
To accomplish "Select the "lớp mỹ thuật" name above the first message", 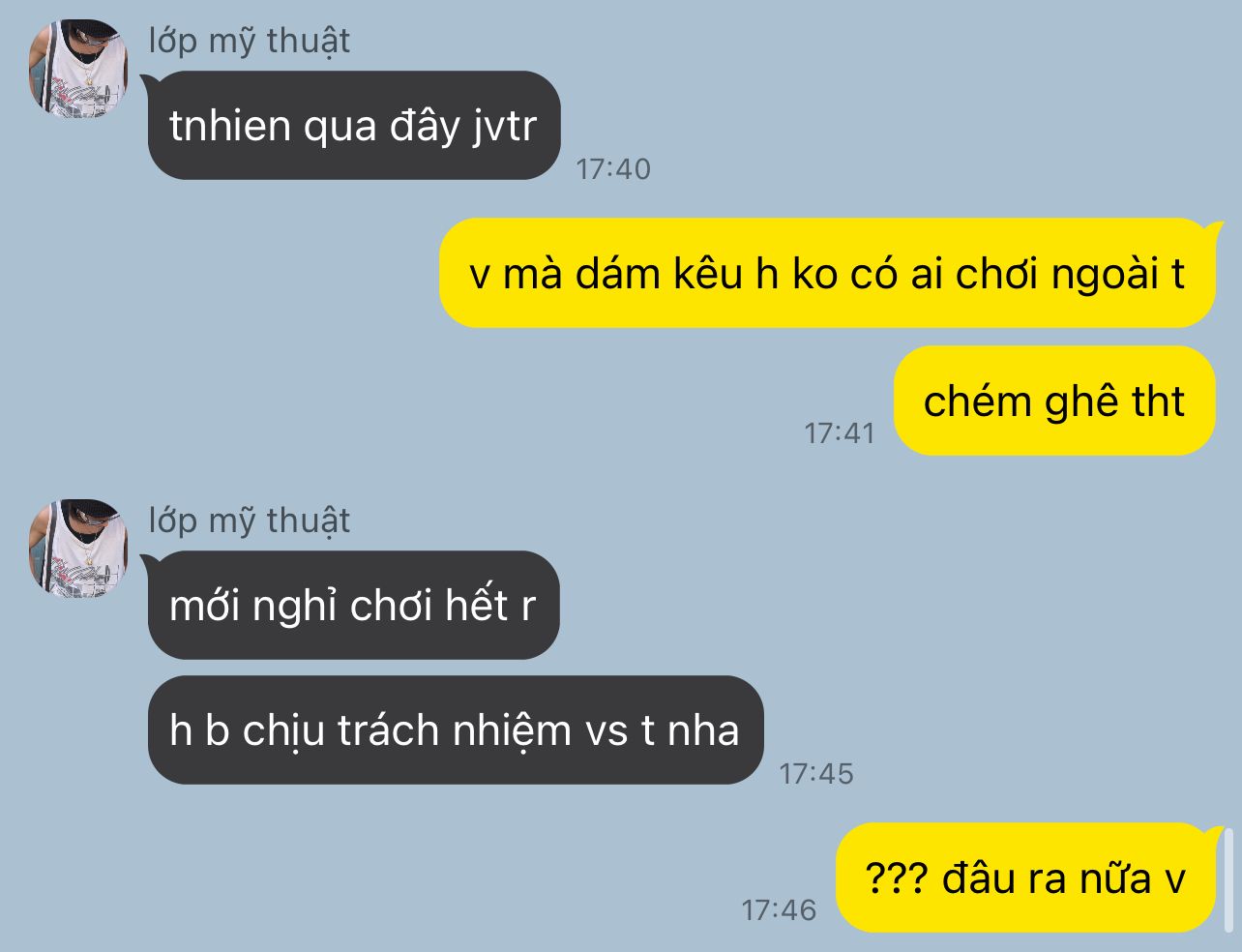I will 250,42.
